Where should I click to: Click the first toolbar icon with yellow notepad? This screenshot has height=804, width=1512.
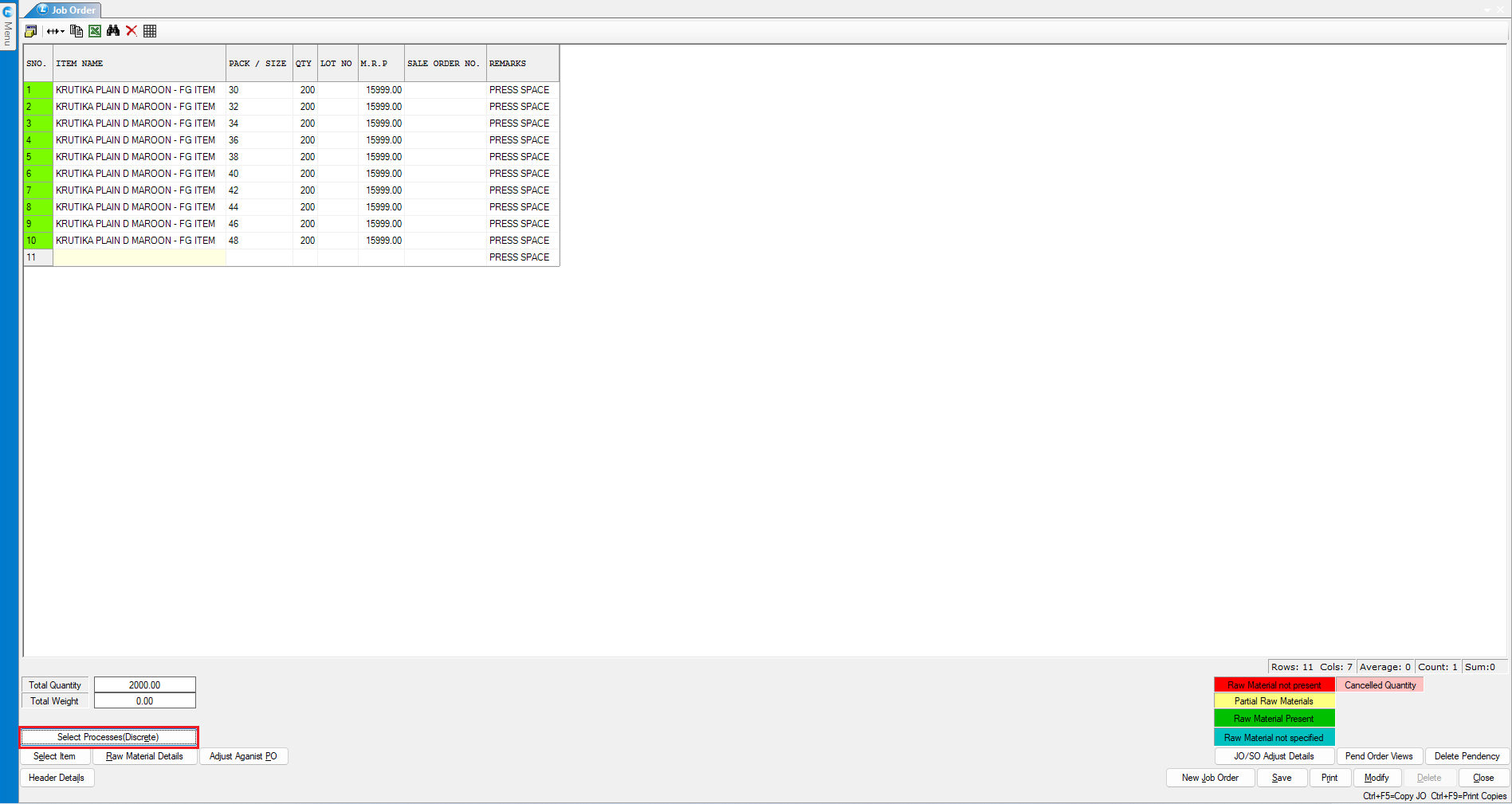[31, 31]
